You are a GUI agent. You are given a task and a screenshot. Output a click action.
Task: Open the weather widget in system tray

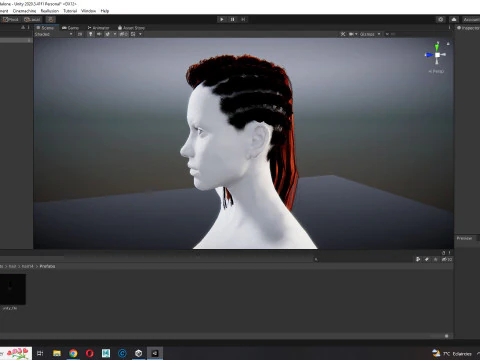453,353
